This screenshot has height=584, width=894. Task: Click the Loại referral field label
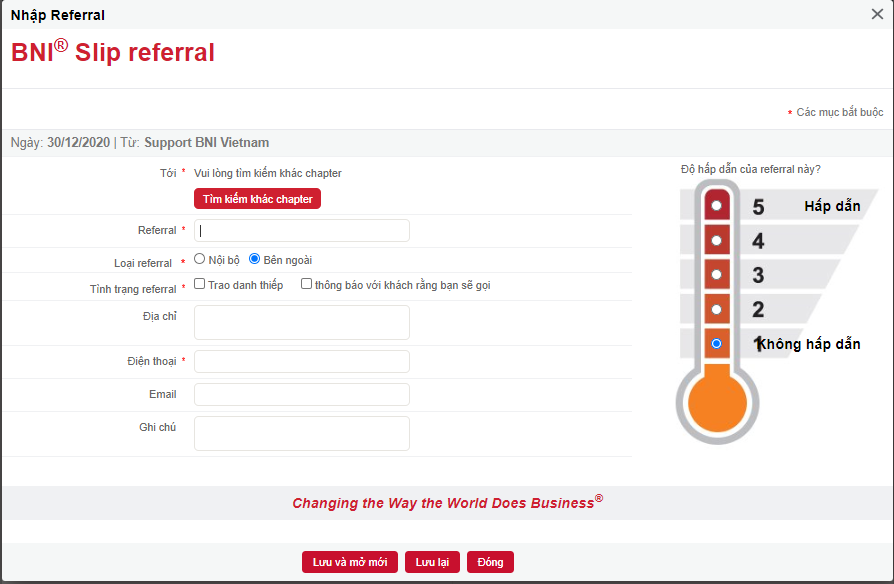click(x=143, y=263)
